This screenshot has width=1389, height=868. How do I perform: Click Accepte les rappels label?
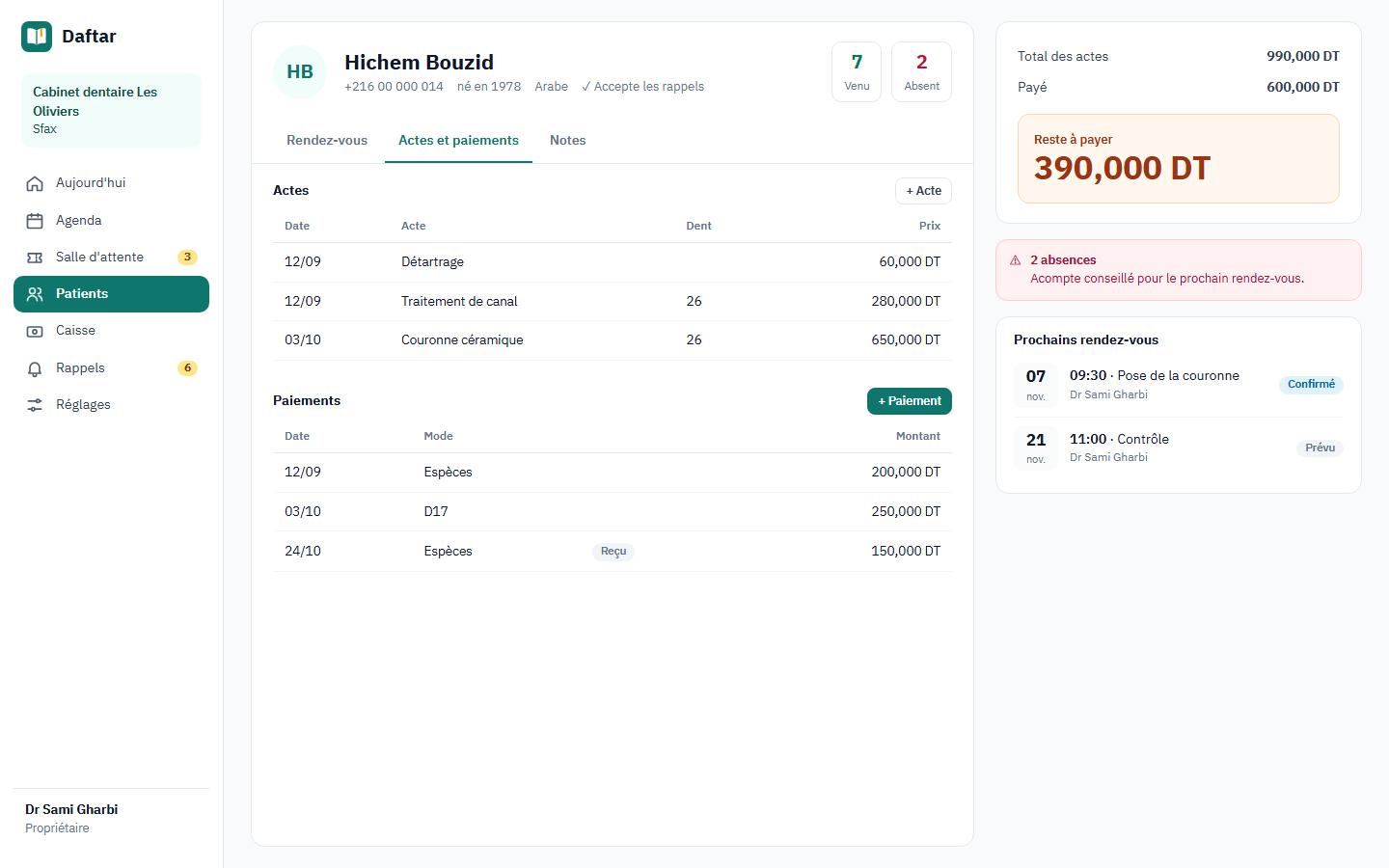(x=642, y=87)
